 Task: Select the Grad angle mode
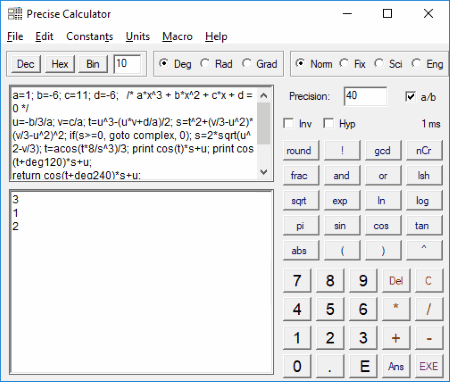coord(259,64)
